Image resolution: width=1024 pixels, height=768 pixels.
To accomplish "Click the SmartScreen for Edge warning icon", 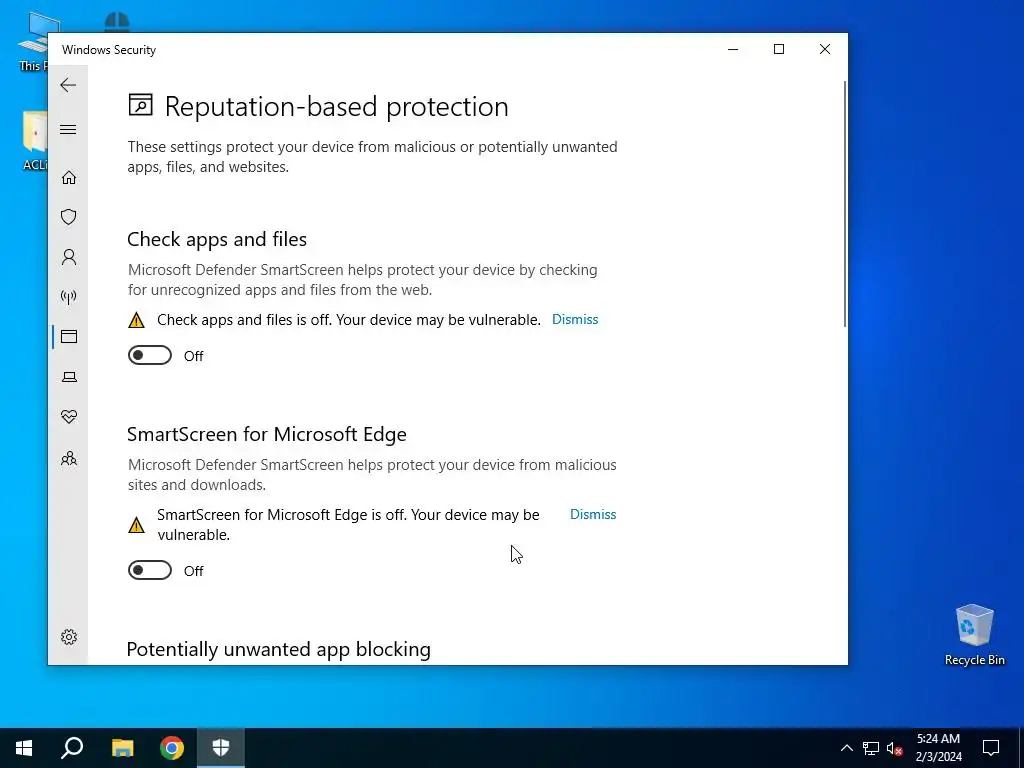I will point(136,525).
